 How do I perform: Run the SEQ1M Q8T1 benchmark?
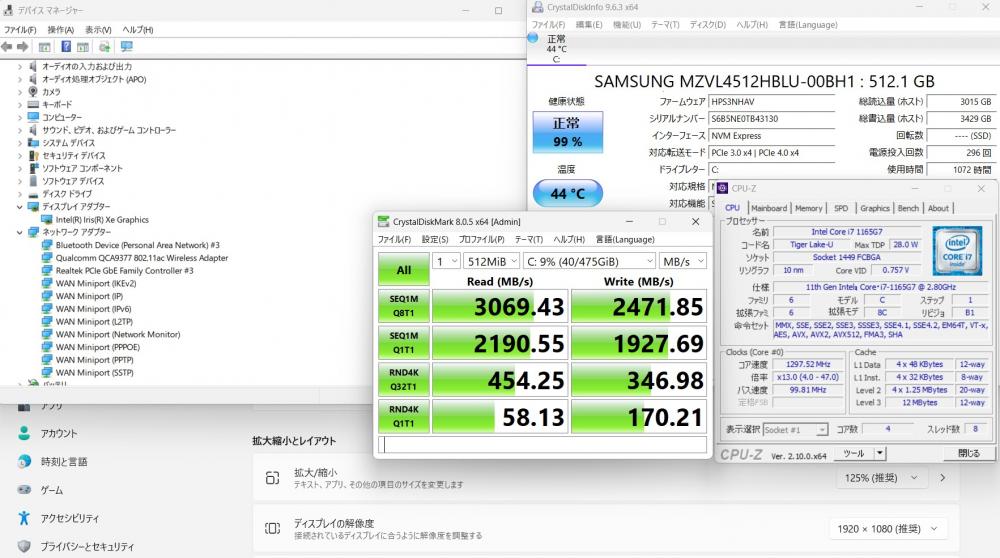pyautogui.click(x=404, y=306)
